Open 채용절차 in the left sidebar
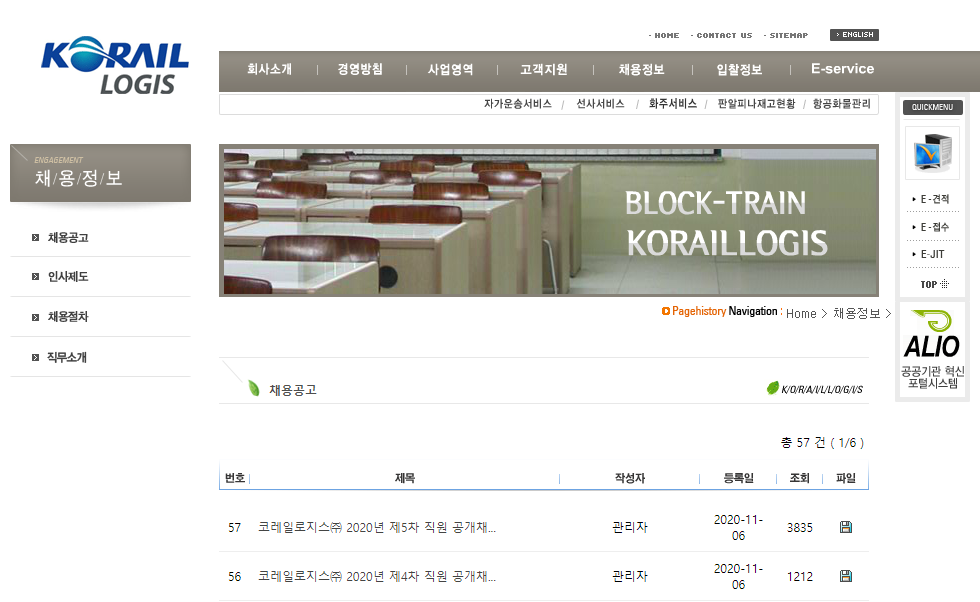This screenshot has width=980, height=602. [68, 317]
